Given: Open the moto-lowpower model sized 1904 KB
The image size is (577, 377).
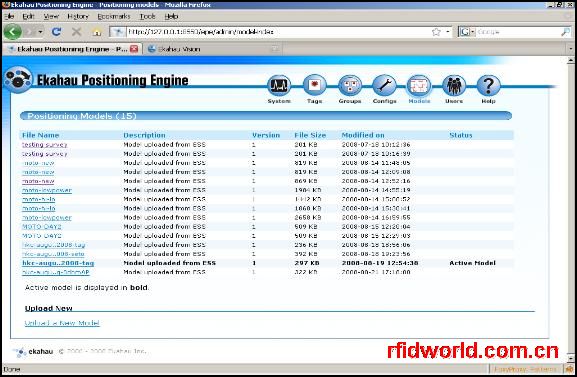Looking at the screenshot, I should [47, 190].
